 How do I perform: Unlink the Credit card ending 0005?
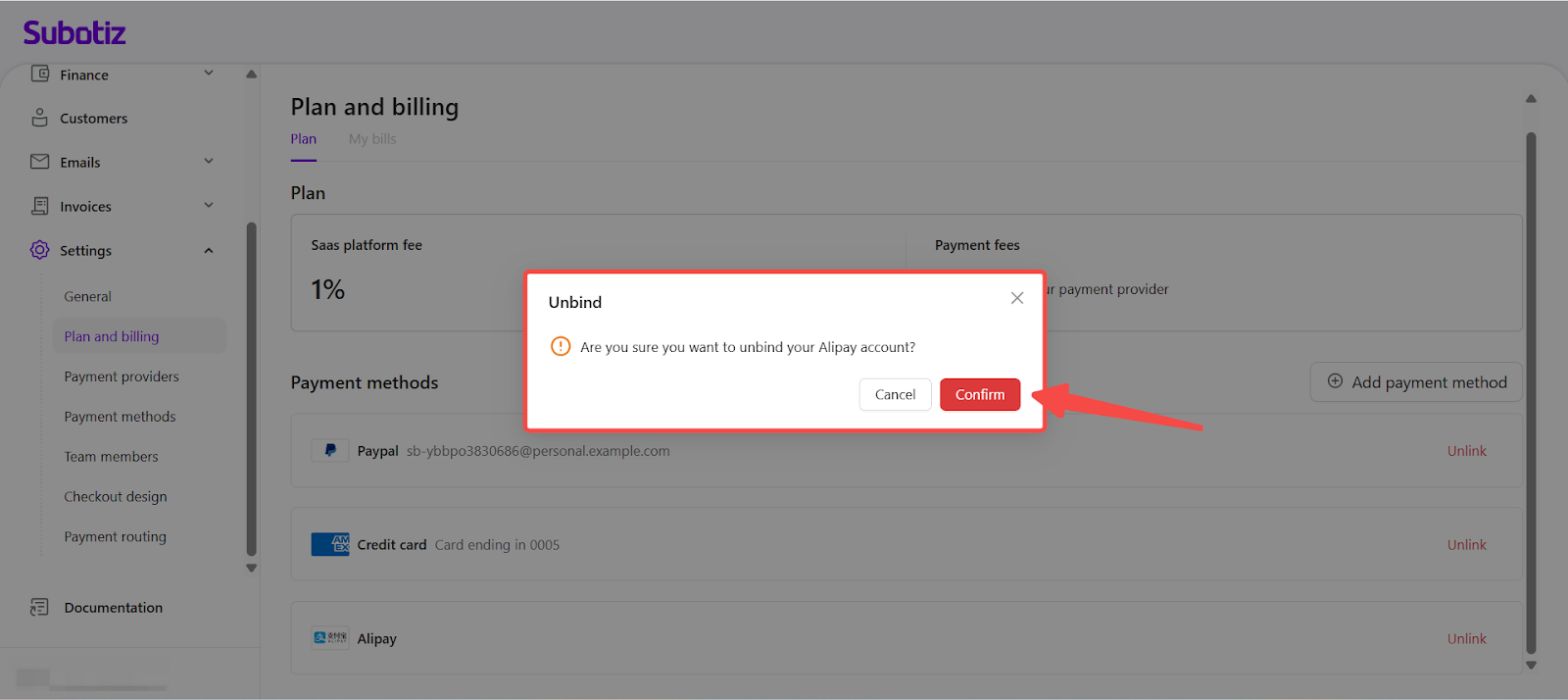point(1466,545)
